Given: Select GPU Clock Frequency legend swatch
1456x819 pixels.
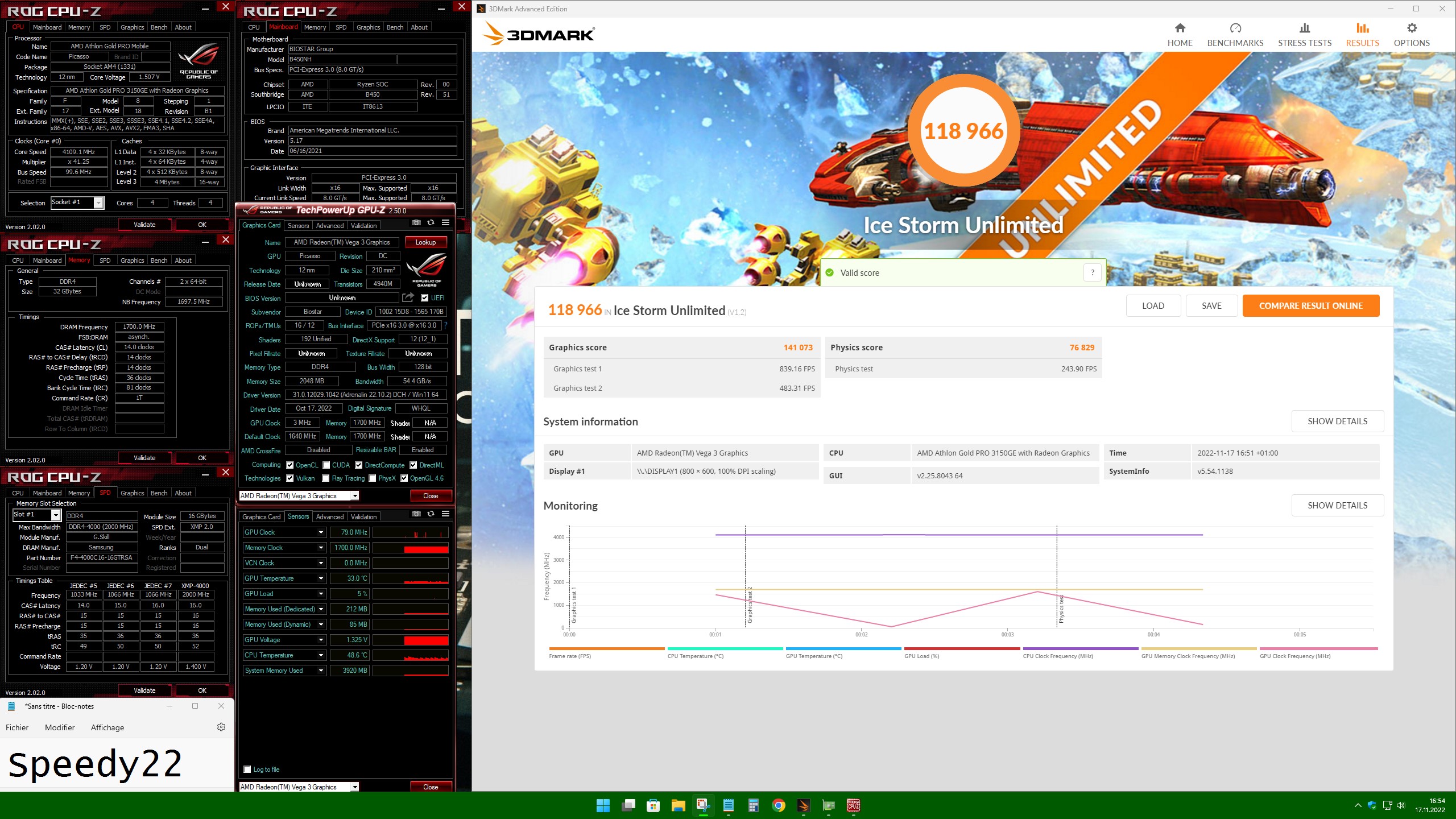Looking at the screenshot, I should [1318, 648].
